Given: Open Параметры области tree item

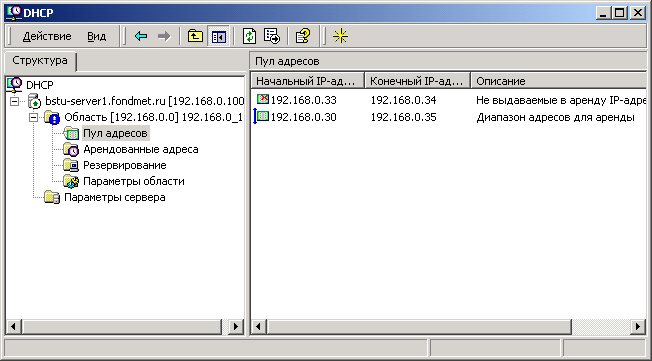Looking at the screenshot, I should [134, 181].
